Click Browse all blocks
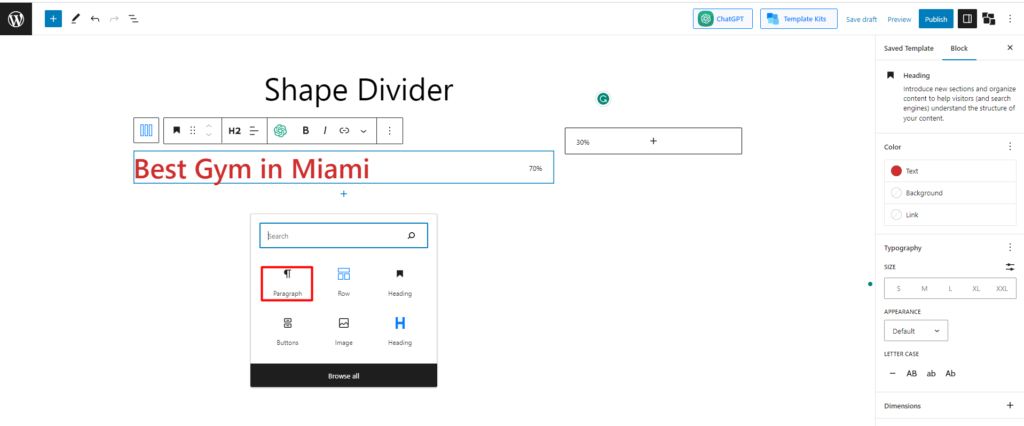The width and height of the screenshot is (1024, 426). click(x=344, y=376)
